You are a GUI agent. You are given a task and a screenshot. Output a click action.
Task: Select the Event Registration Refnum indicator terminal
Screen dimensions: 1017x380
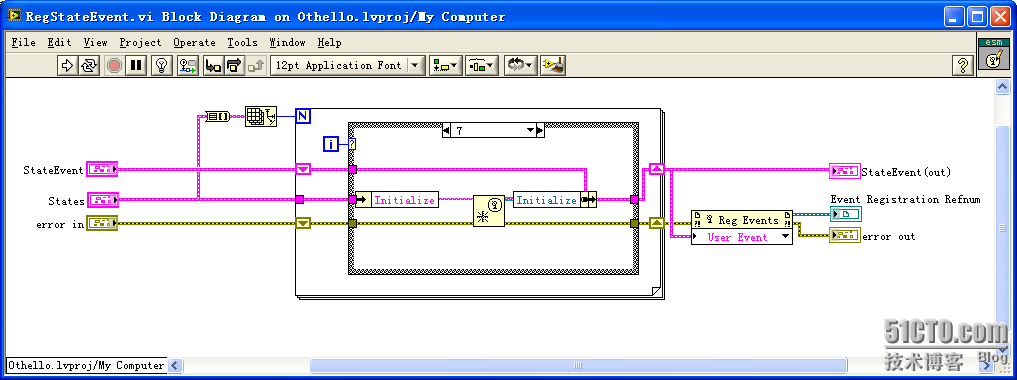click(x=846, y=214)
